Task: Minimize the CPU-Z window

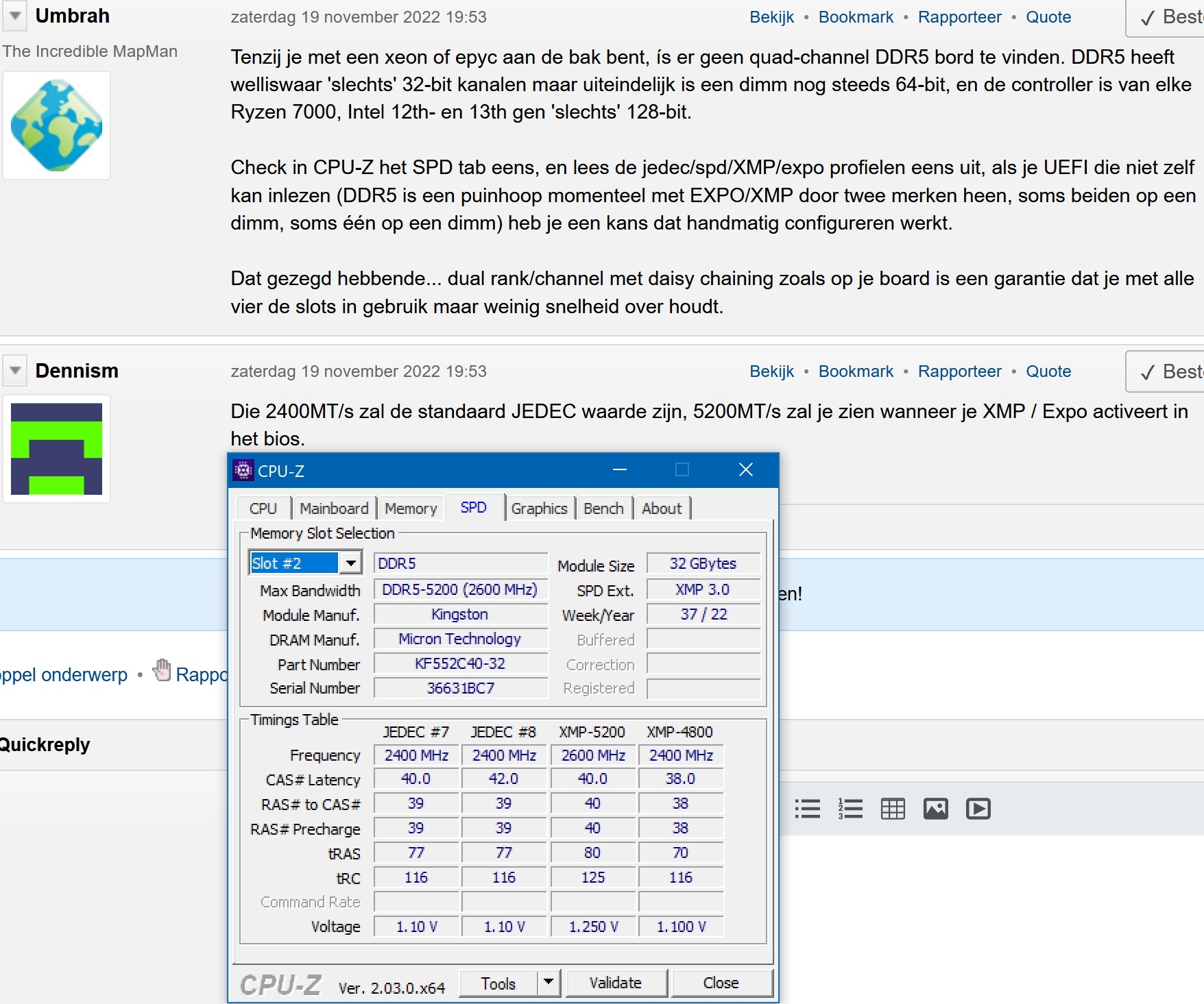Action: point(620,469)
